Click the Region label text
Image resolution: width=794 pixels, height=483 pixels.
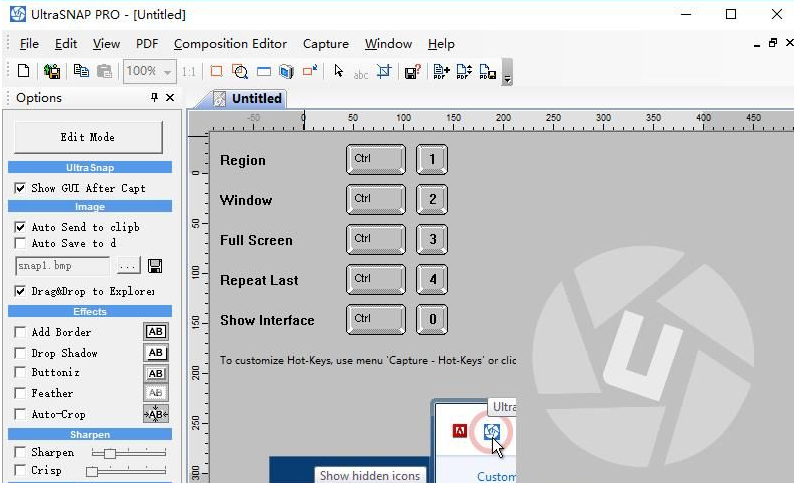coord(243,160)
